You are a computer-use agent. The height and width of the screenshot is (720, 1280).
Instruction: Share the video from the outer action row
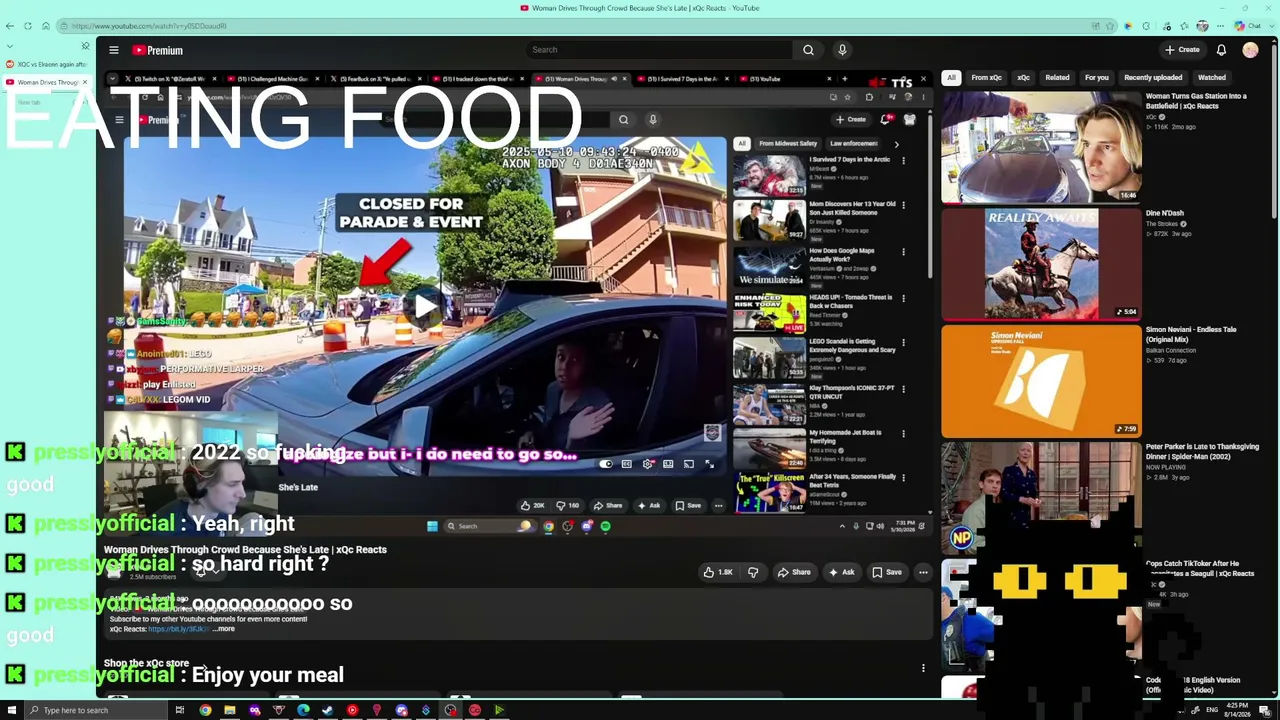(x=793, y=572)
